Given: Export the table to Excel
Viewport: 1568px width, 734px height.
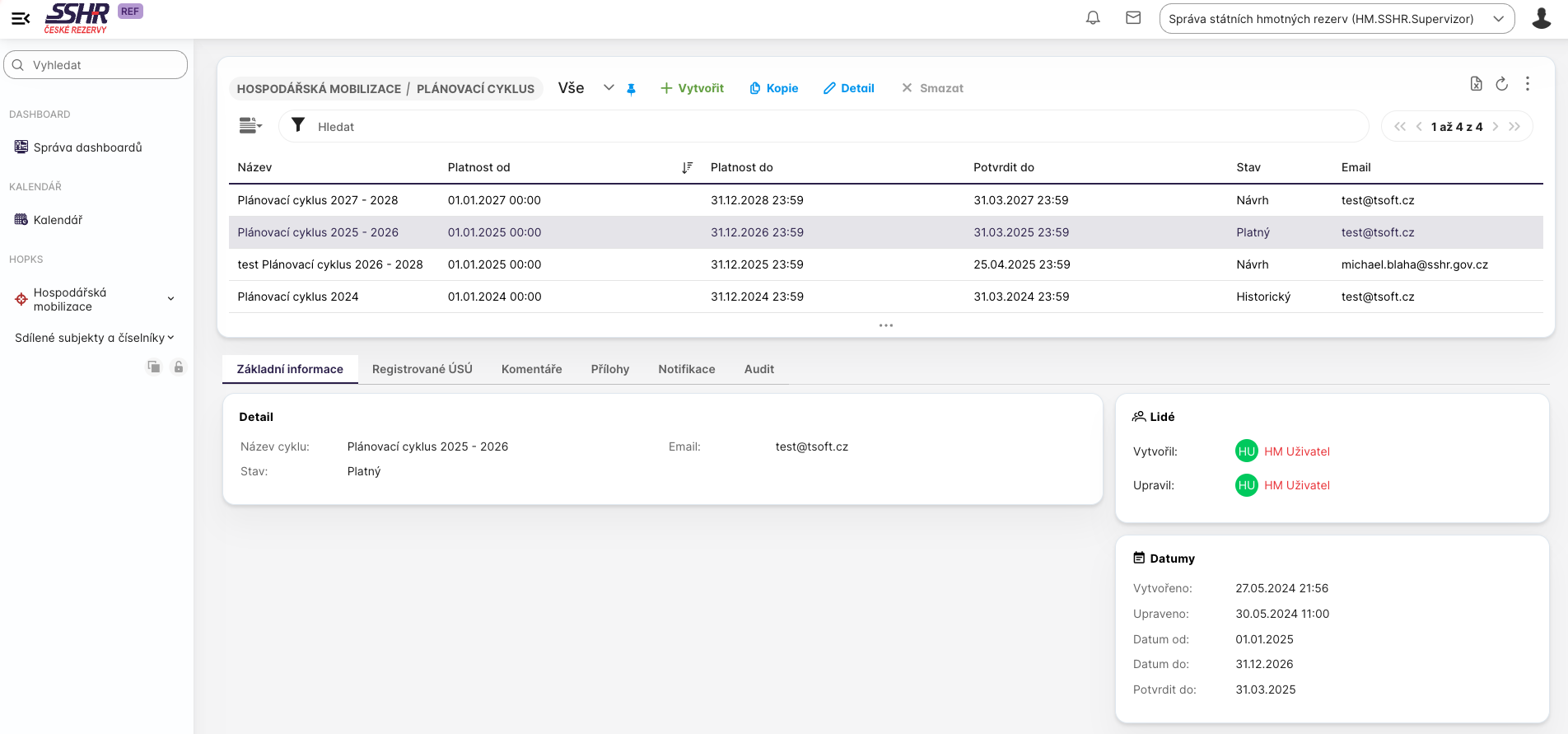Looking at the screenshot, I should [x=1476, y=84].
